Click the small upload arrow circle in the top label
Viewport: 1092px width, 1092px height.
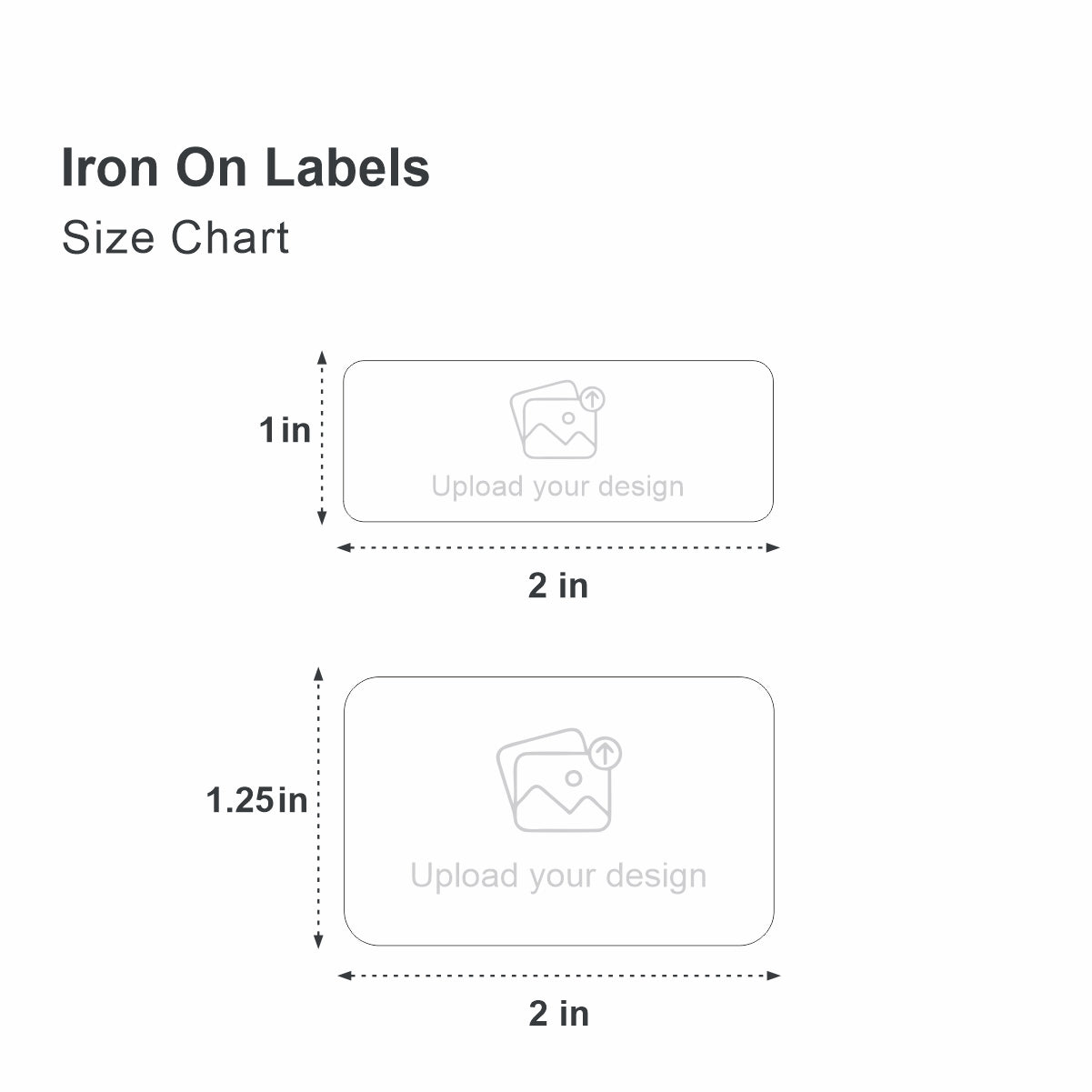593,398
